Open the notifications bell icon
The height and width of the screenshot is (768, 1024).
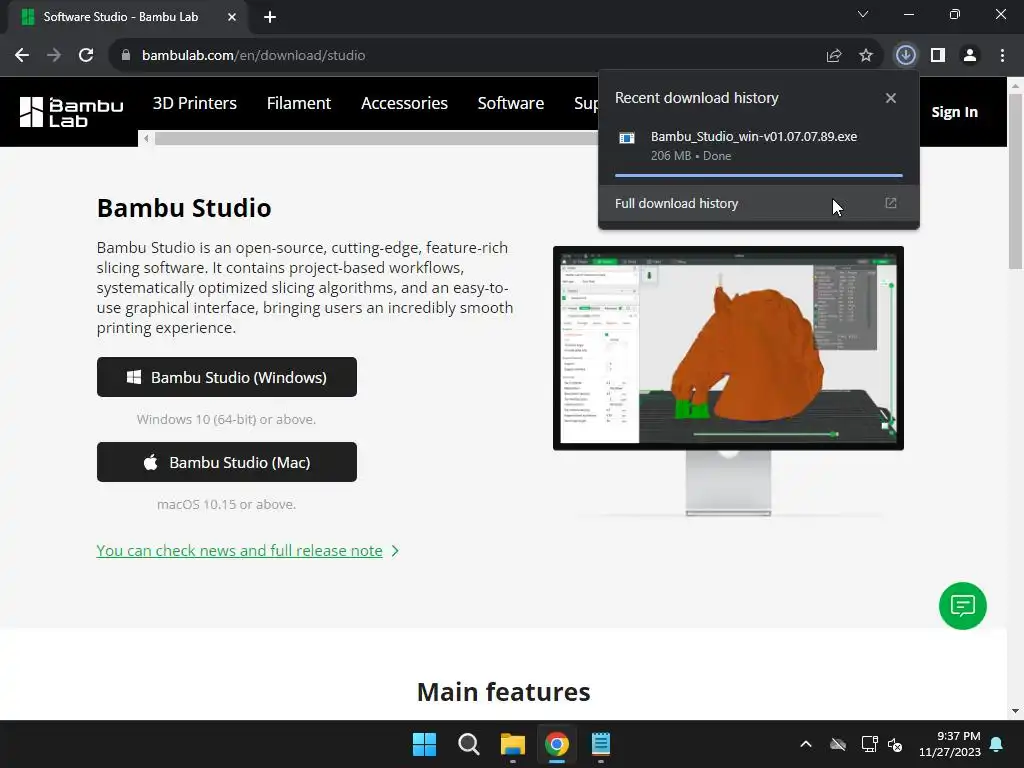(997, 744)
